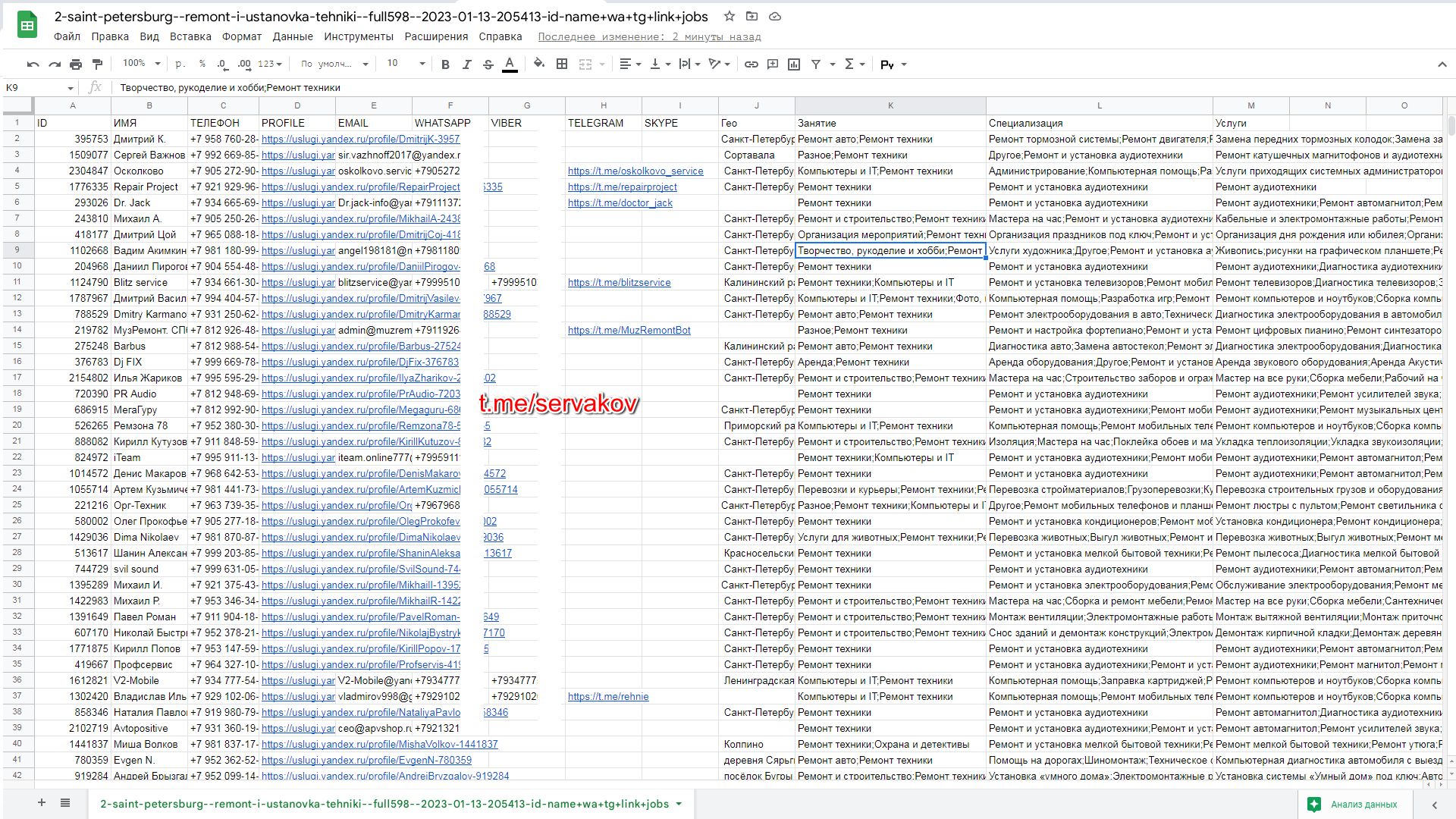Viewport: 1456px width, 819px height.
Task: Format as percent with % icon
Action: [202, 64]
